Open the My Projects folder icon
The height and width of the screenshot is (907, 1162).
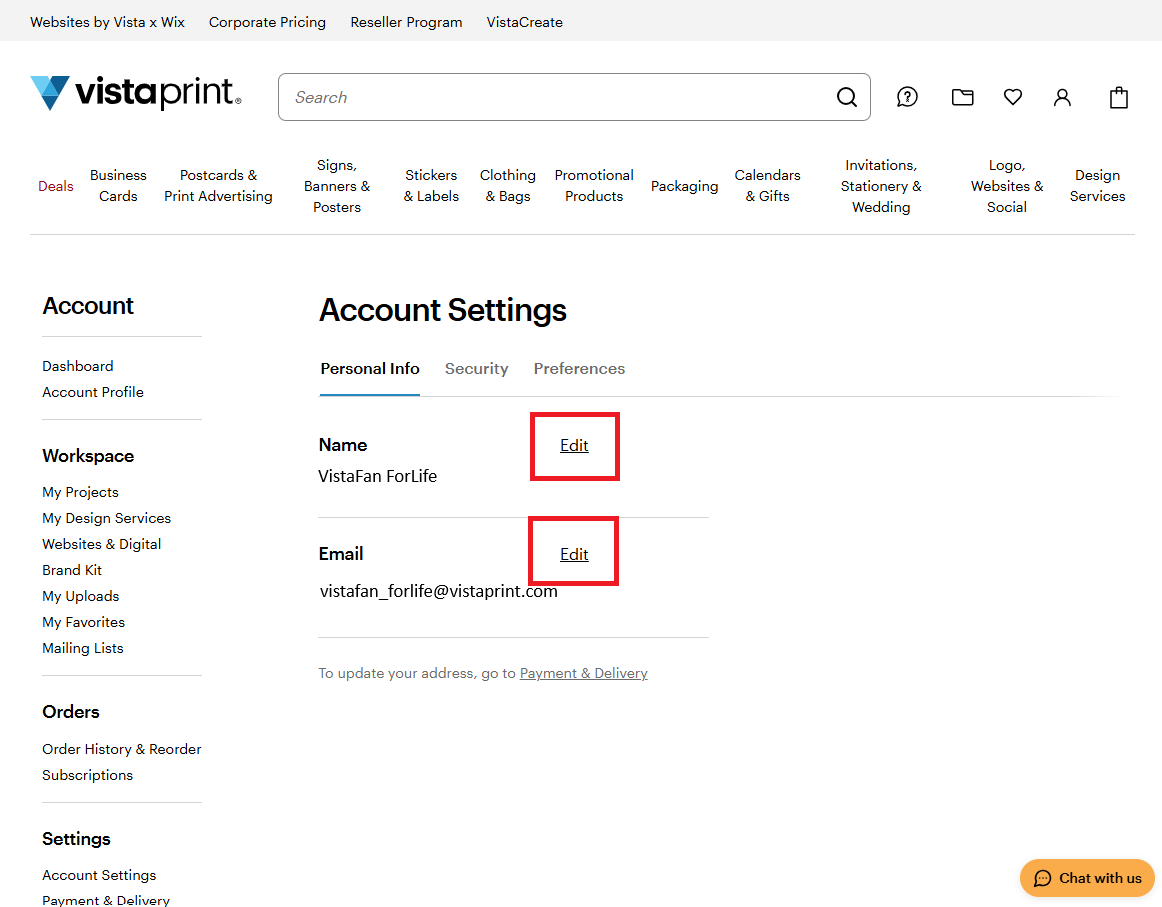coord(963,97)
